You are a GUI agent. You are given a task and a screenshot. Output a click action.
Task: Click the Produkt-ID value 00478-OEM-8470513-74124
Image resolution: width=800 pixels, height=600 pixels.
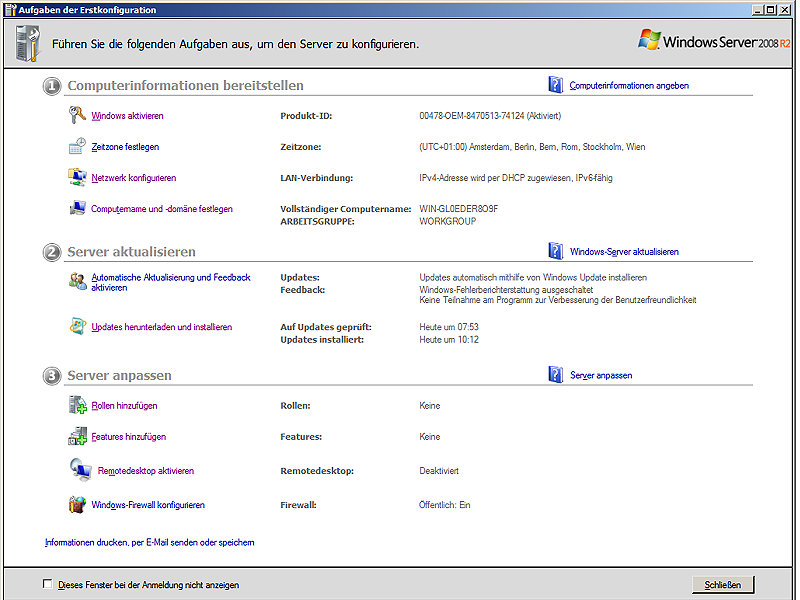pyautogui.click(x=490, y=116)
